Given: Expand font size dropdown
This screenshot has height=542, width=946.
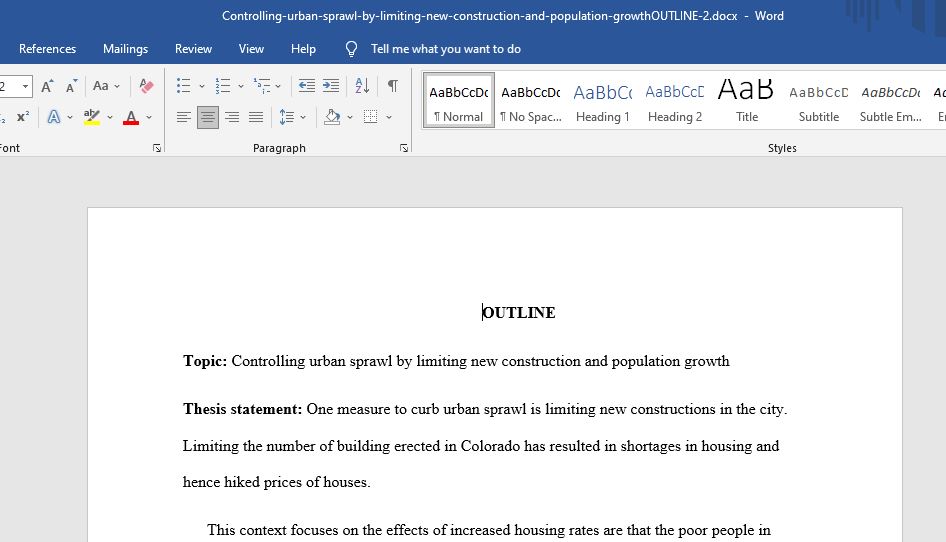Looking at the screenshot, I should [25, 86].
